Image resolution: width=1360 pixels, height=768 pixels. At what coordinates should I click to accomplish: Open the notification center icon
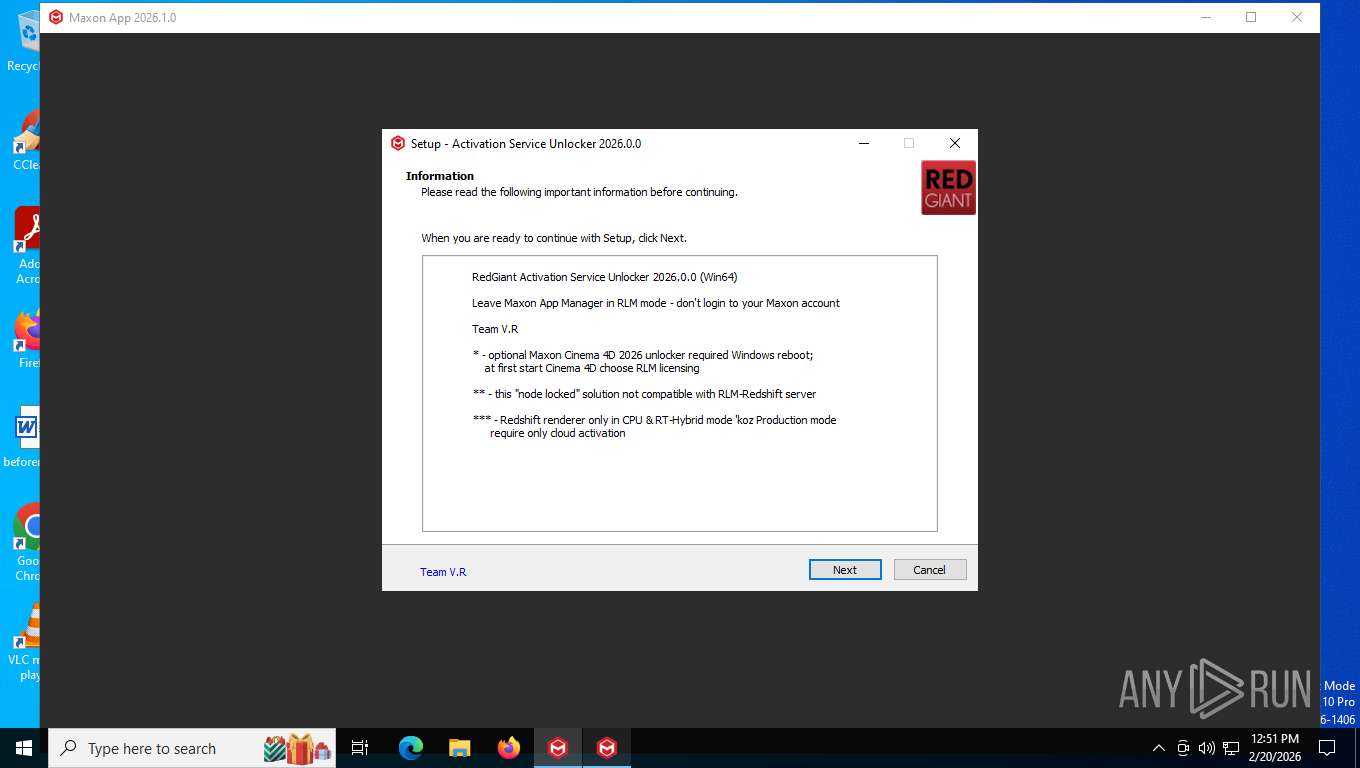[x=1327, y=748]
